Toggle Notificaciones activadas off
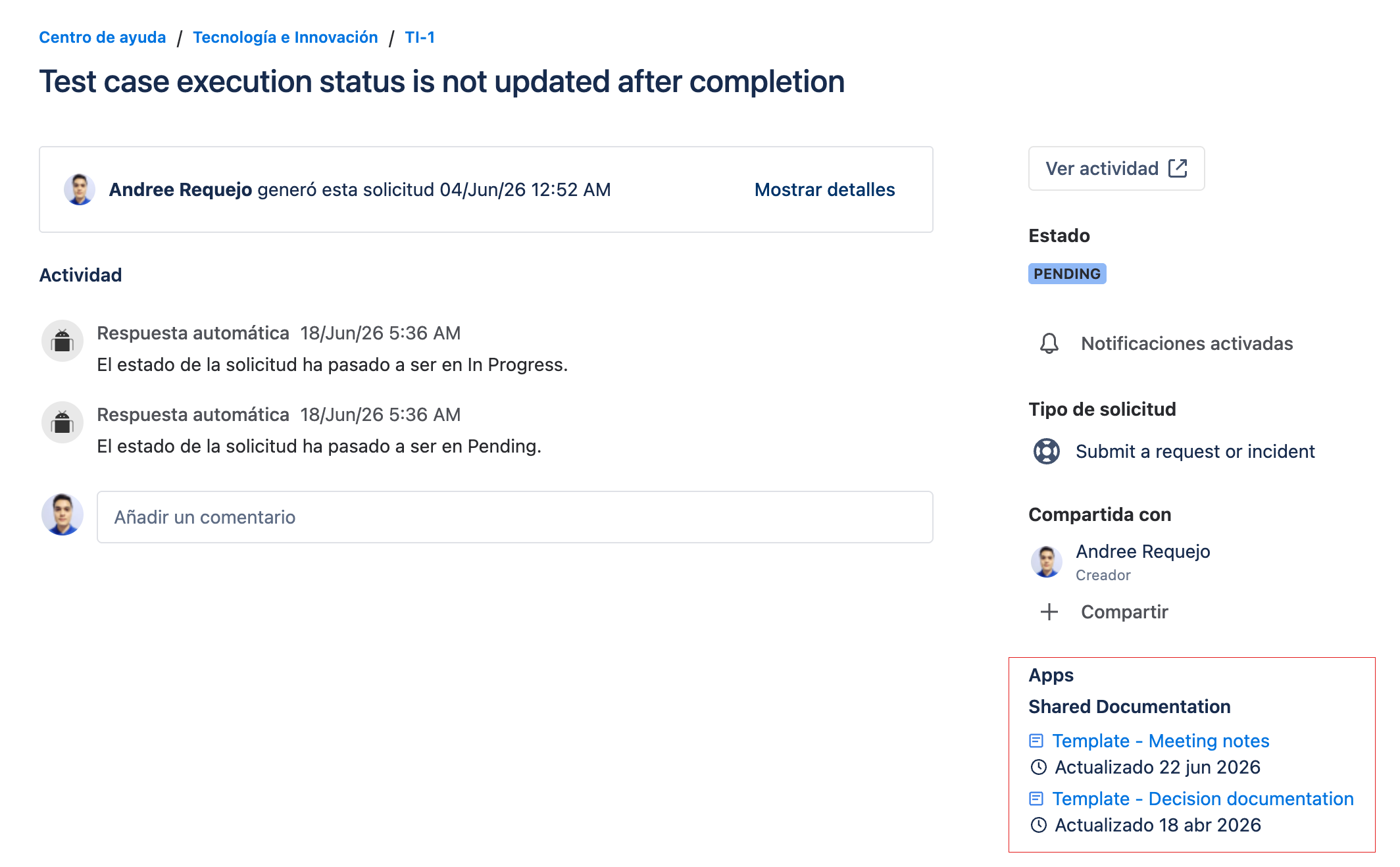Viewport: 1400px width, 867px height. pos(1166,343)
